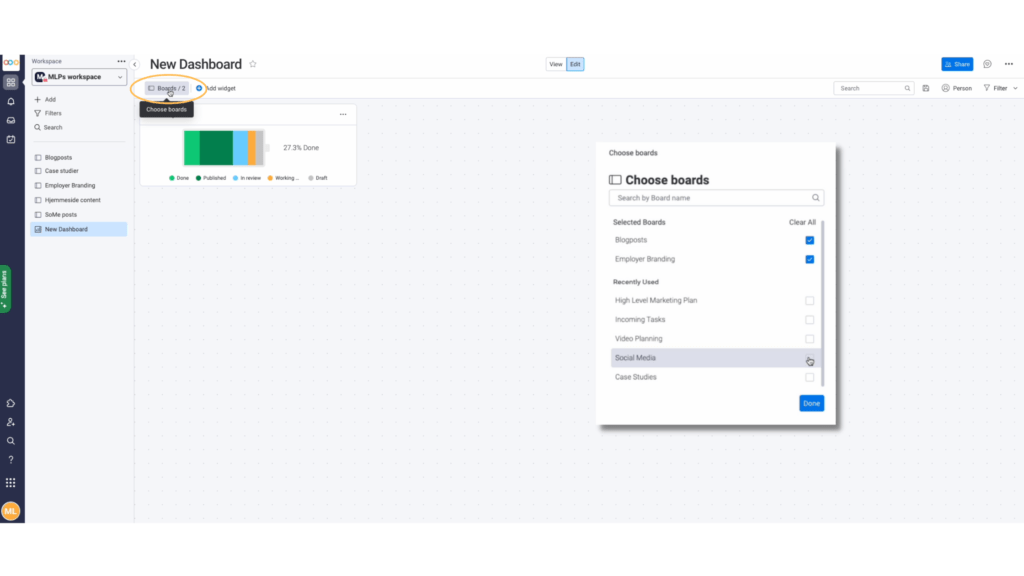Image resolution: width=1024 pixels, height=576 pixels.
Task: Click the boards list scrollbar
Action: (822, 303)
